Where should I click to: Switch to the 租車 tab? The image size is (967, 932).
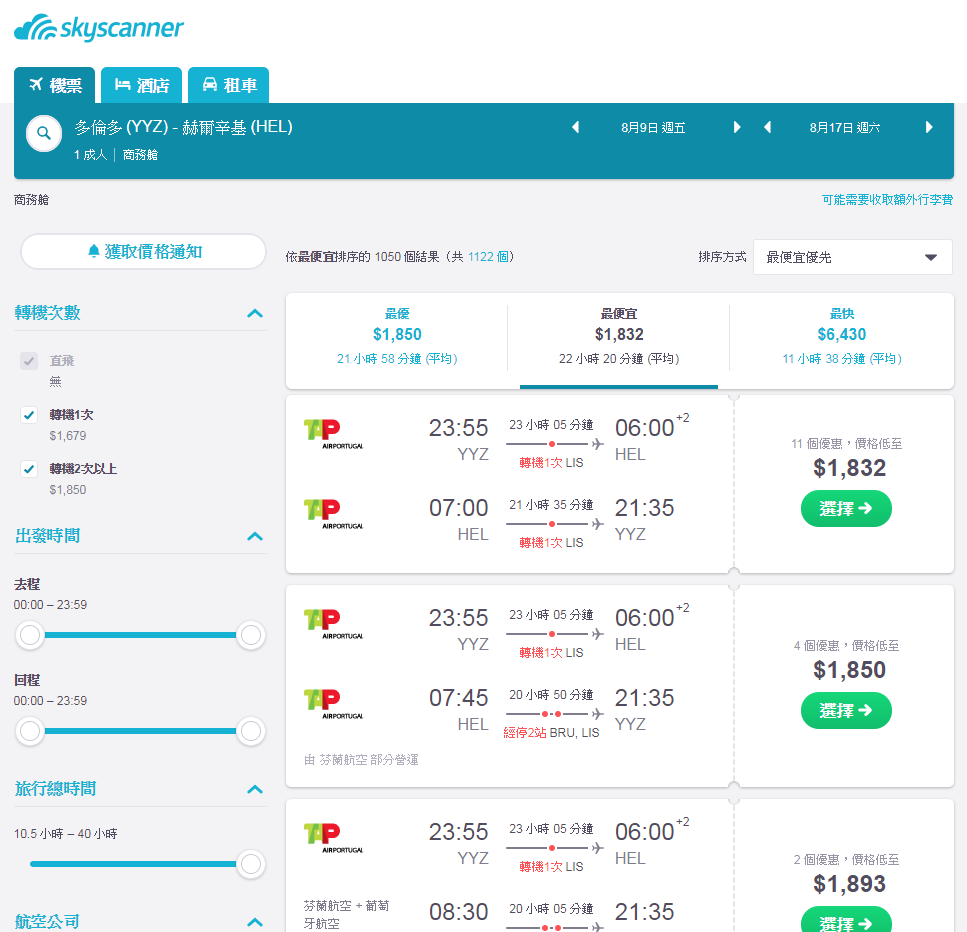(229, 85)
